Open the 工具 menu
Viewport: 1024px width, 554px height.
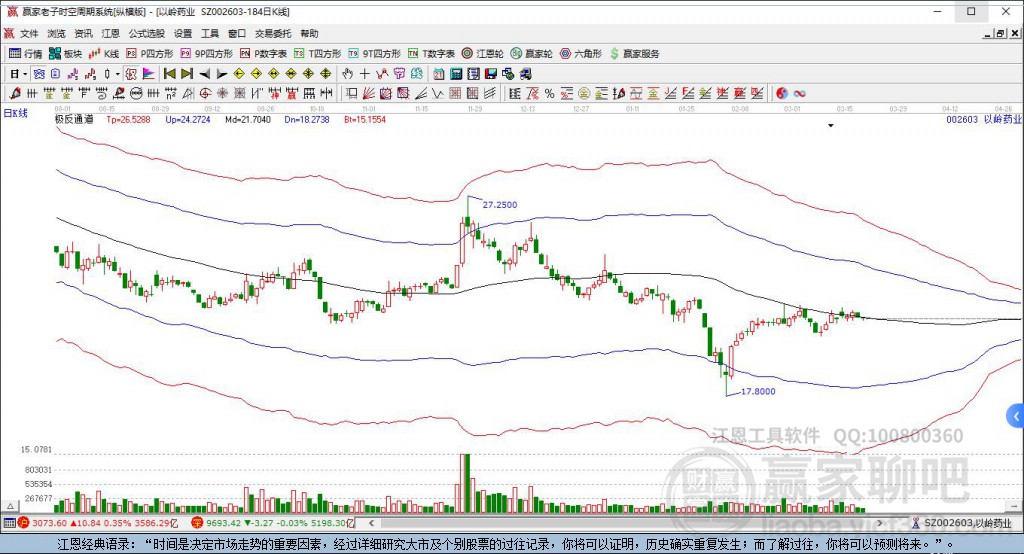coord(210,33)
